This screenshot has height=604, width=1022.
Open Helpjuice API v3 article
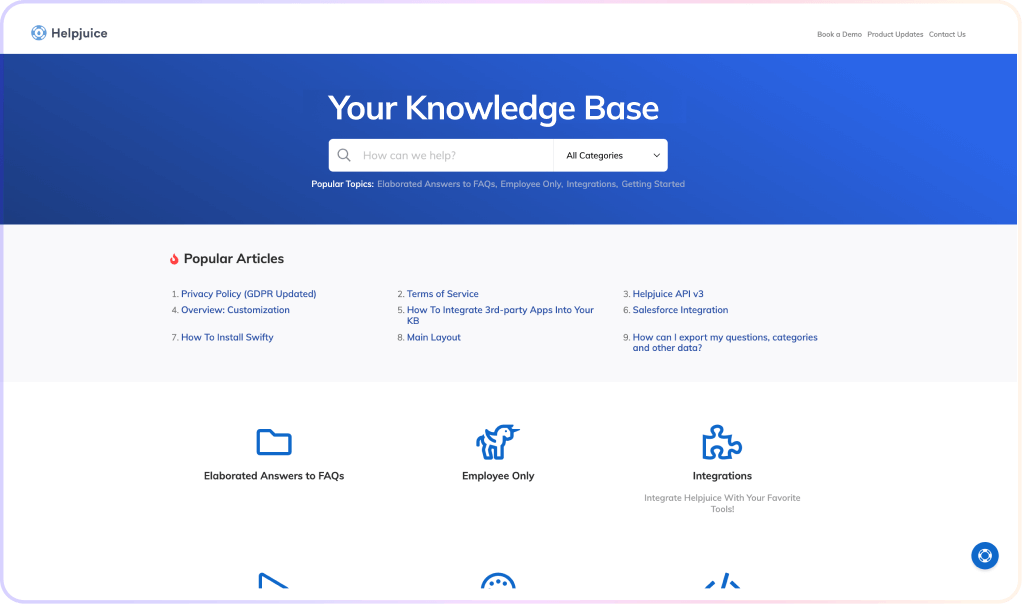(x=668, y=294)
